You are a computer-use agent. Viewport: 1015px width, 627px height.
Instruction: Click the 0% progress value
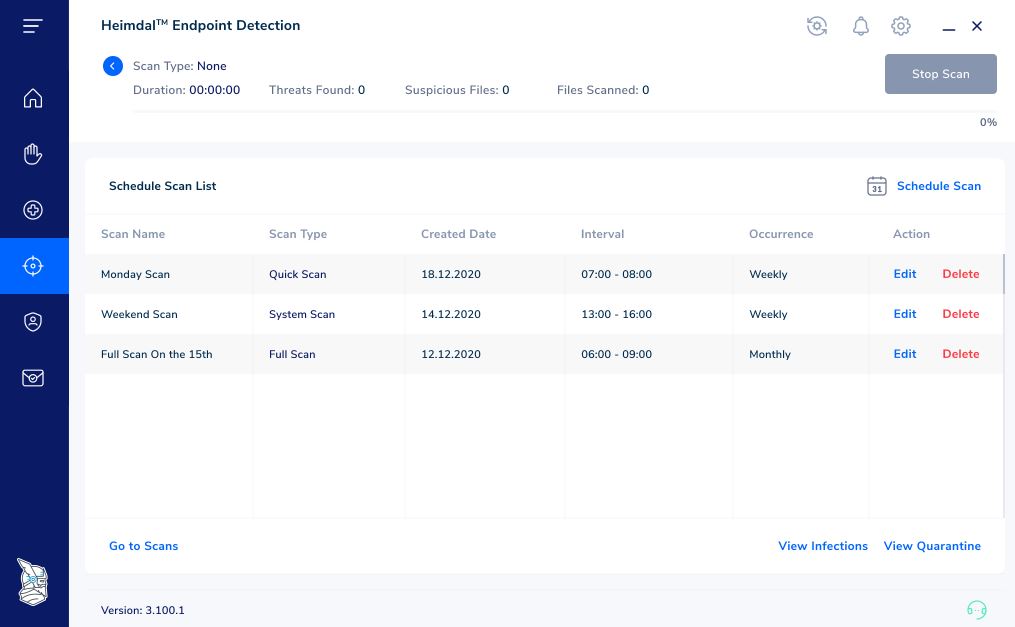click(988, 122)
